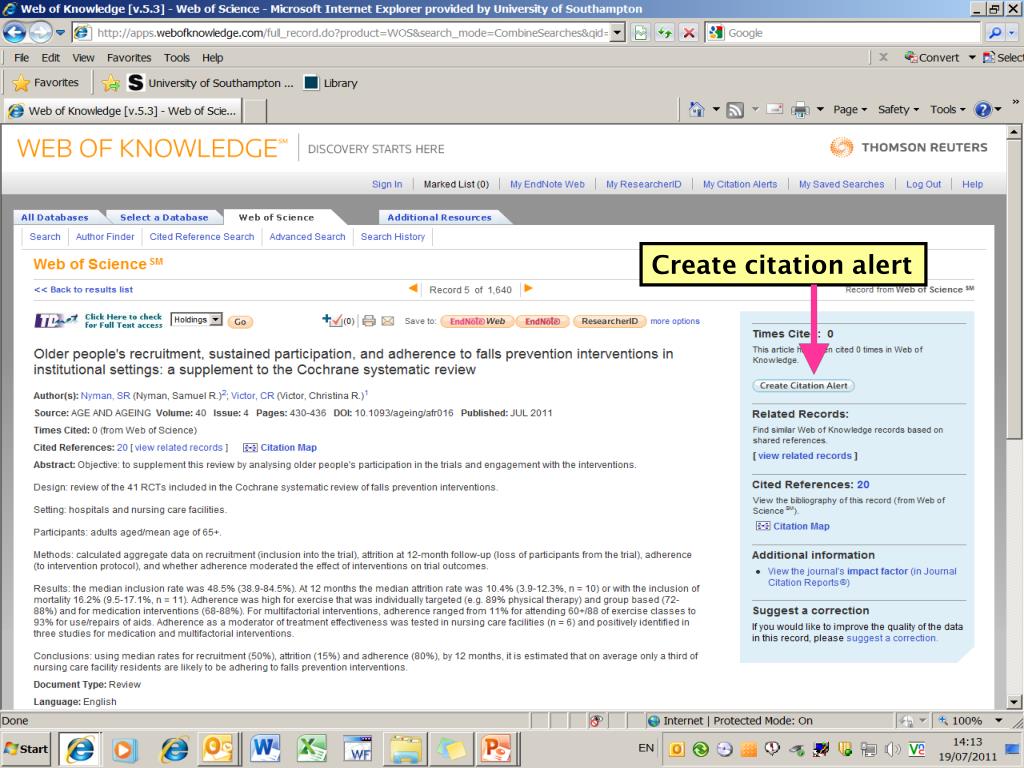Click the Add to Favorites bar star icon
This screenshot has height=768, width=1024.
pos(110,83)
